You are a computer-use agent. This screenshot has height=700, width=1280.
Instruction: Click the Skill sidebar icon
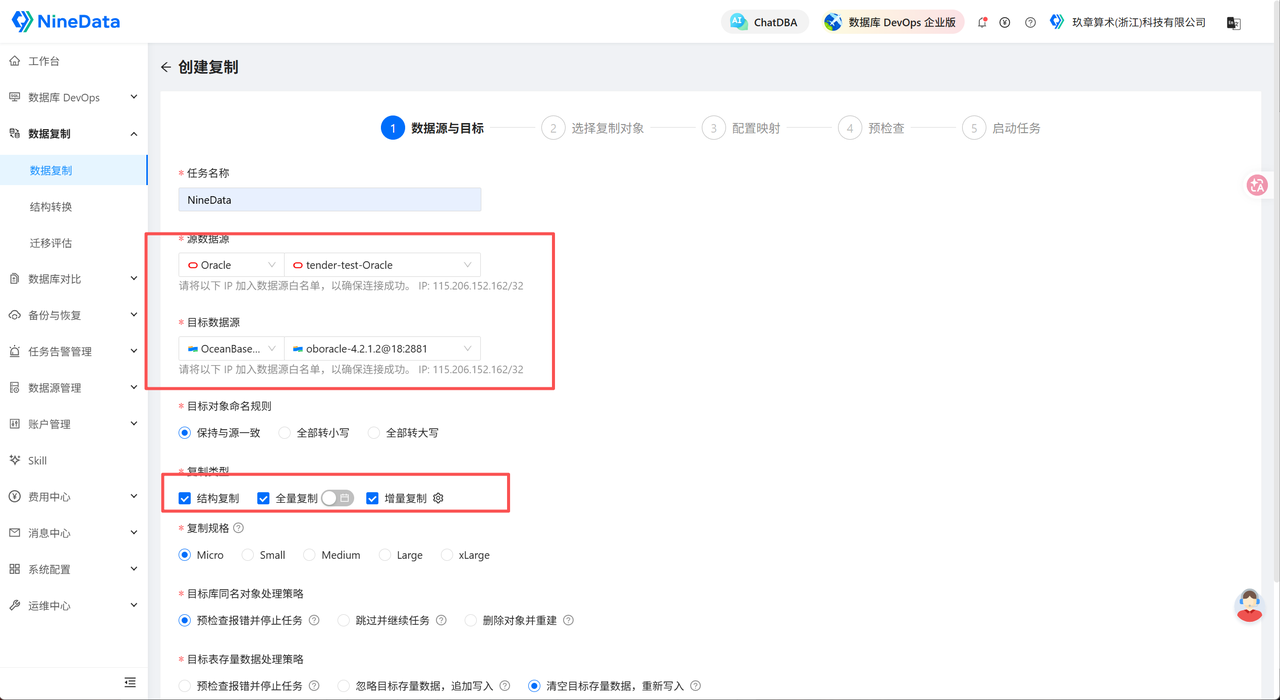[15, 460]
